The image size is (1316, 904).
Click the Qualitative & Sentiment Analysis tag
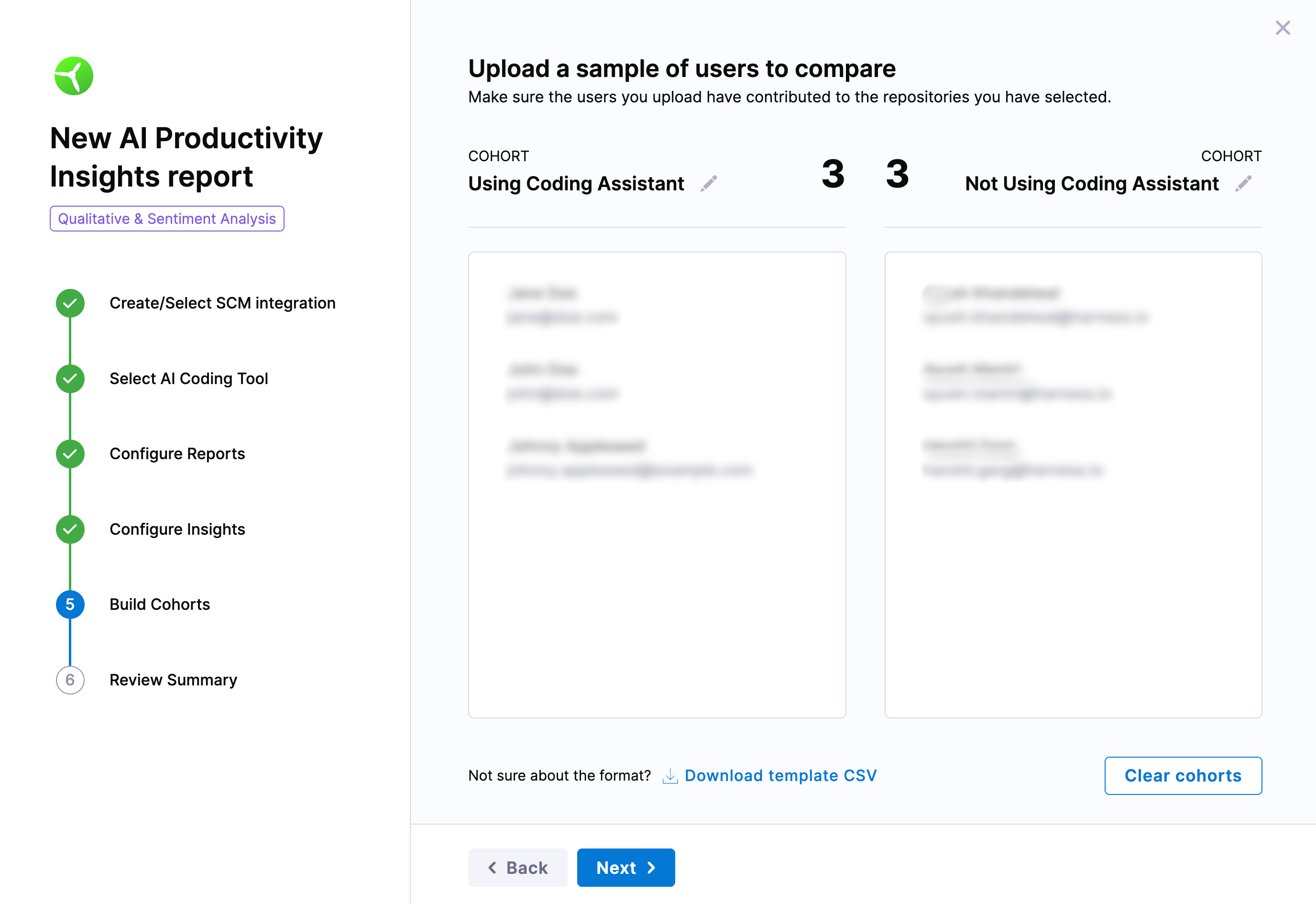167,219
